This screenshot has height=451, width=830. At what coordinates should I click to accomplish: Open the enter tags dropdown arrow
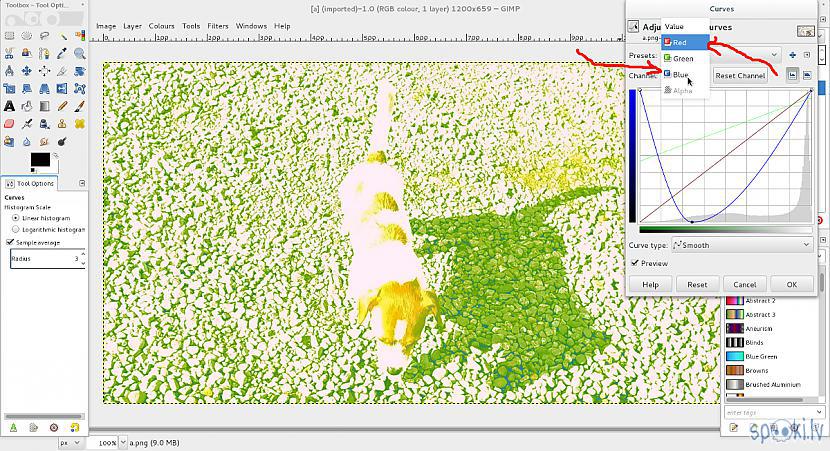coord(819,412)
